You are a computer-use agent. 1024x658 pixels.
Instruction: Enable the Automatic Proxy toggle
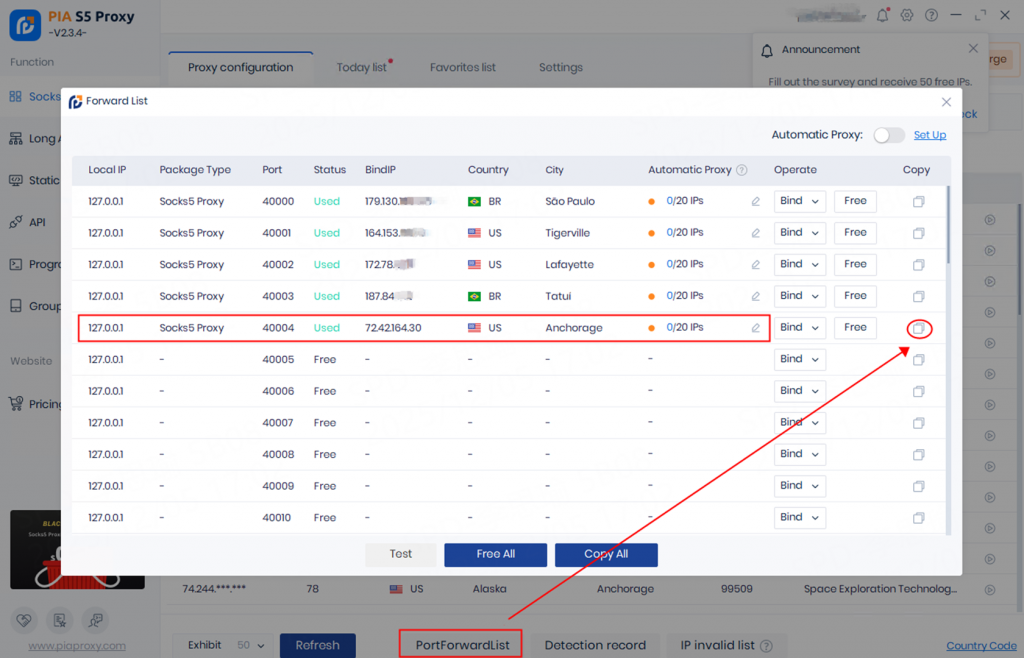888,135
